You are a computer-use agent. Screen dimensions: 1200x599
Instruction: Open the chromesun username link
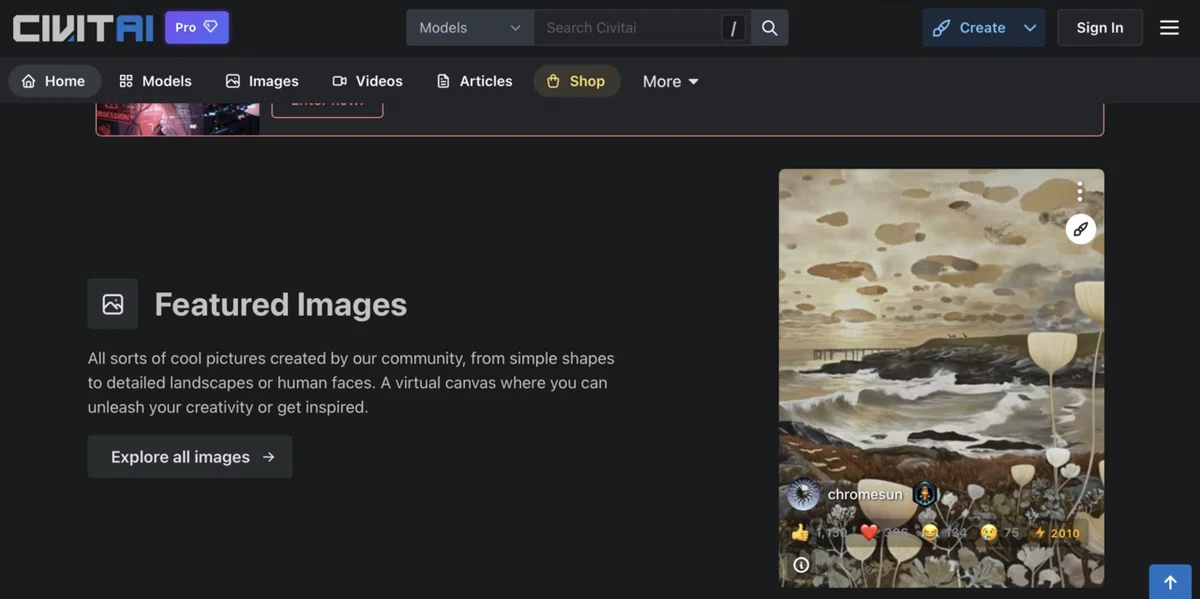click(865, 494)
